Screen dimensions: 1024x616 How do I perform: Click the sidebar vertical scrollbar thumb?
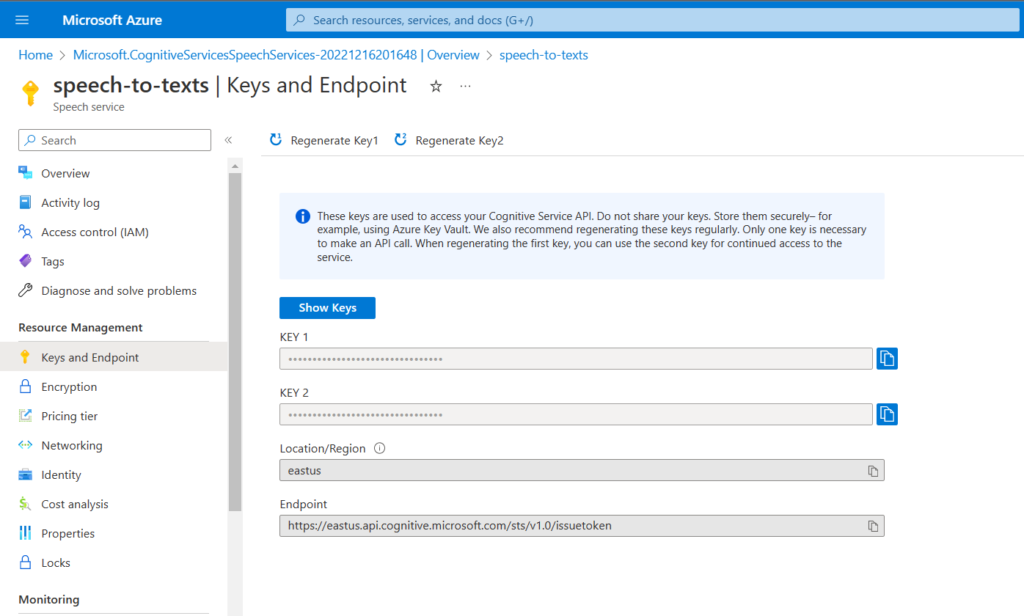coord(235,342)
